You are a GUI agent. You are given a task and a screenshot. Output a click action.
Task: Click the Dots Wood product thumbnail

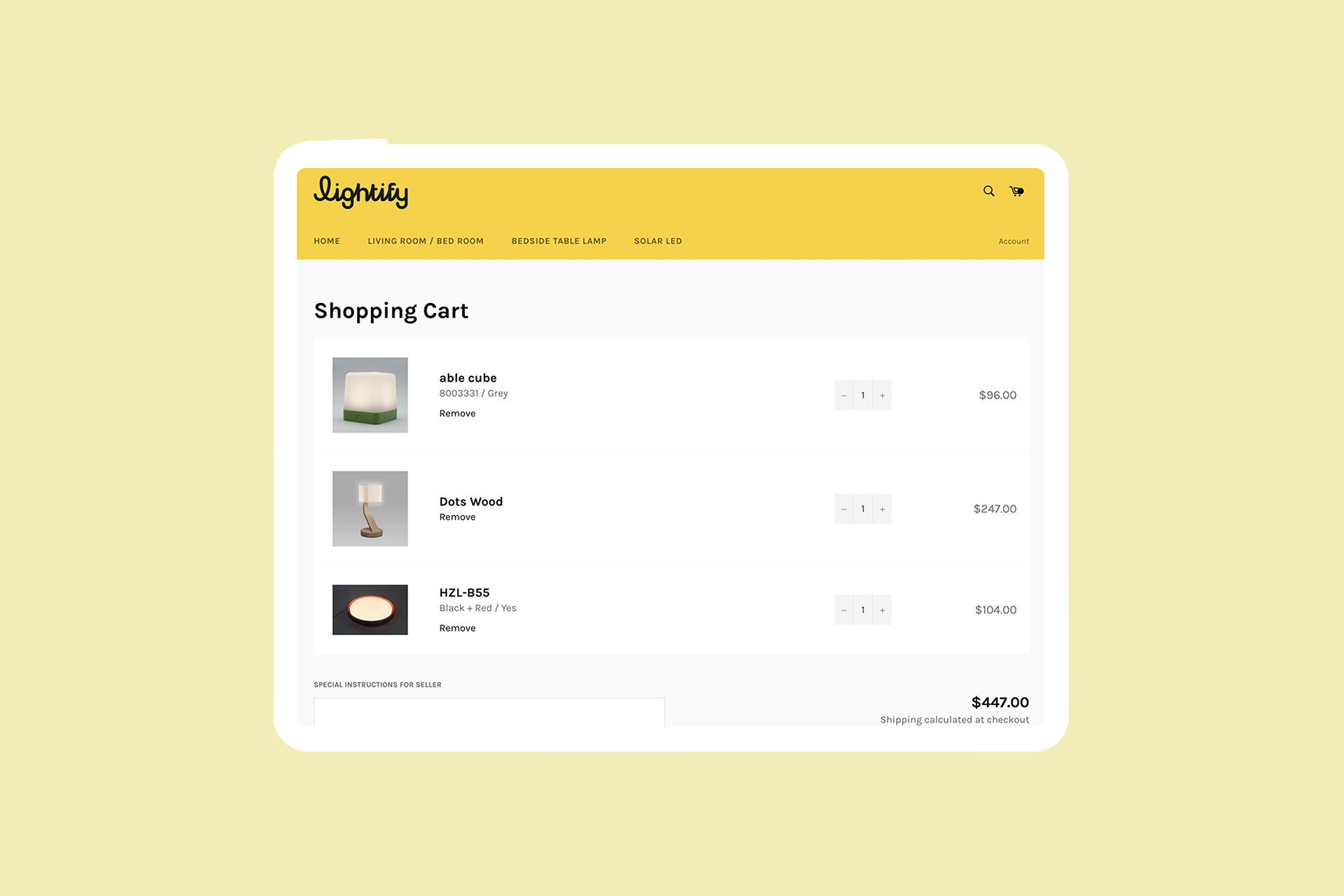pyautogui.click(x=372, y=508)
